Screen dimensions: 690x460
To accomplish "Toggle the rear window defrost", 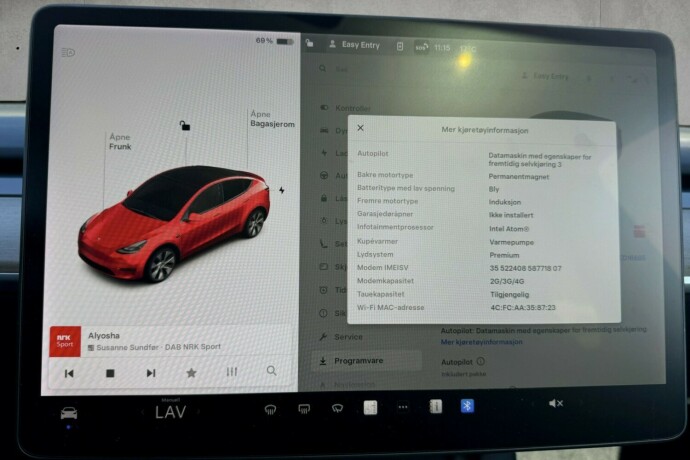I will [x=304, y=409].
